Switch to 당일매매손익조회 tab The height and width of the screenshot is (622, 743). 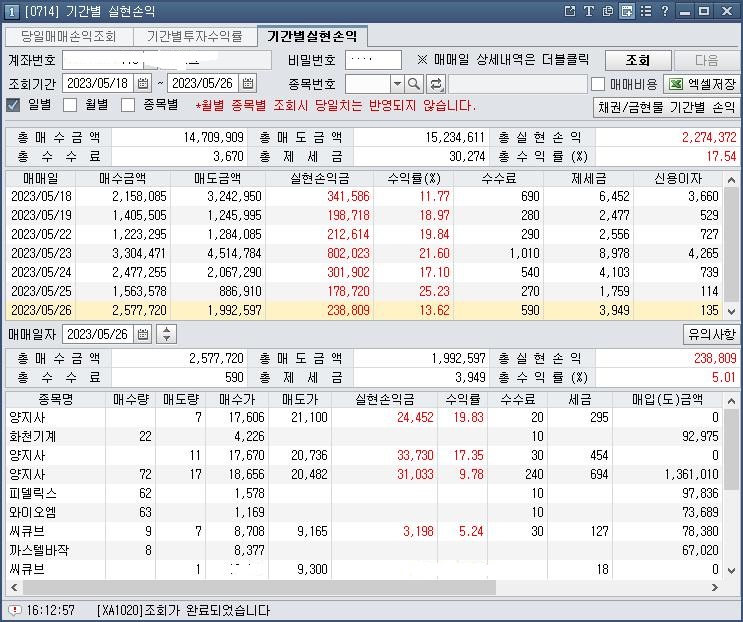click(x=69, y=36)
